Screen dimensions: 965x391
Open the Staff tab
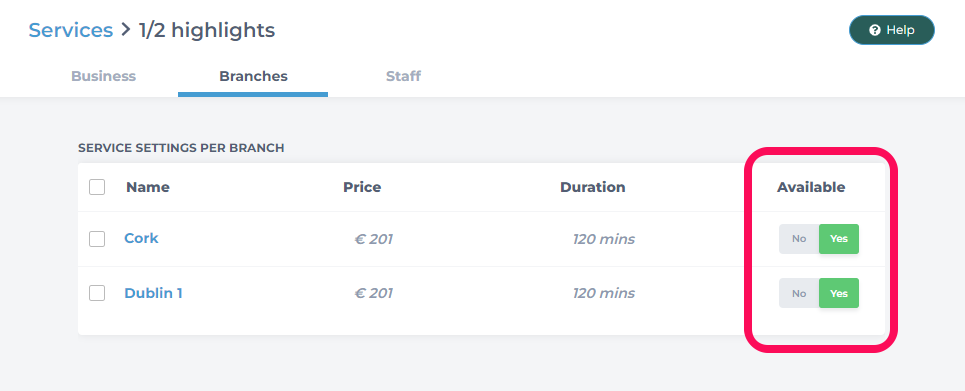(x=403, y=76)
